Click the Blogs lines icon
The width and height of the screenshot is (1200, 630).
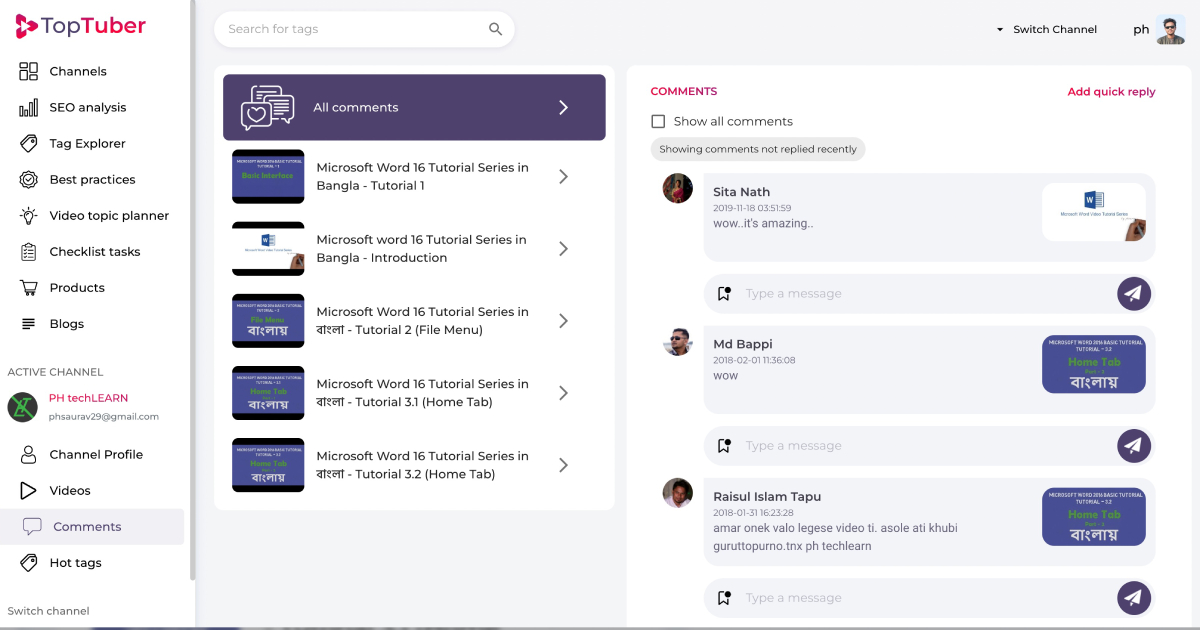pyautogui.click(x=29, y=323)
